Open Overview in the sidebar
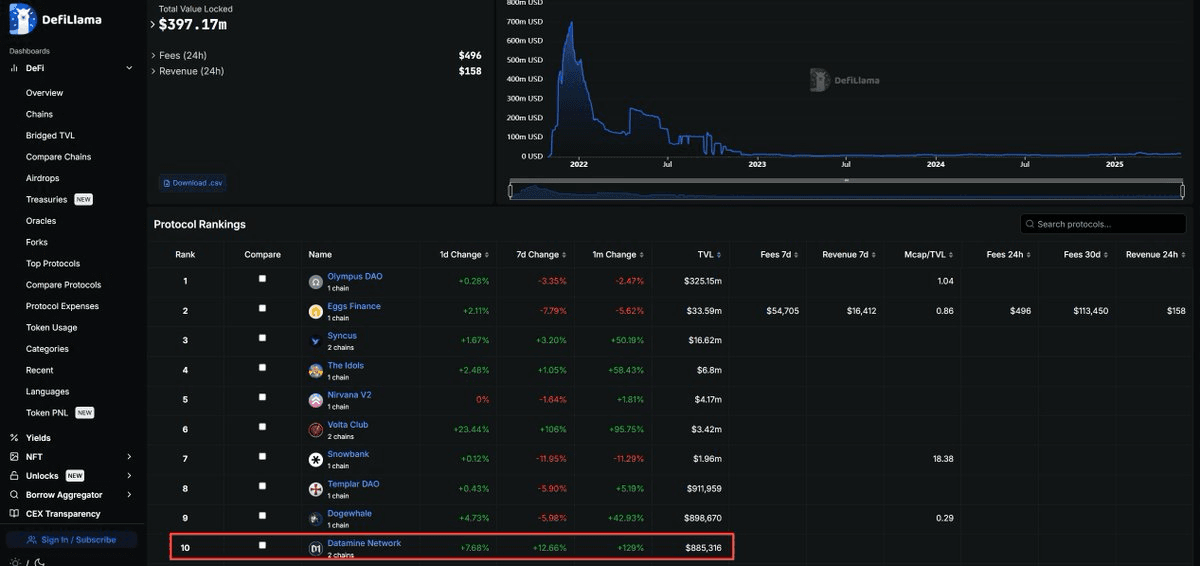The height and width of the screenshot is (566, 1200). 44,93
